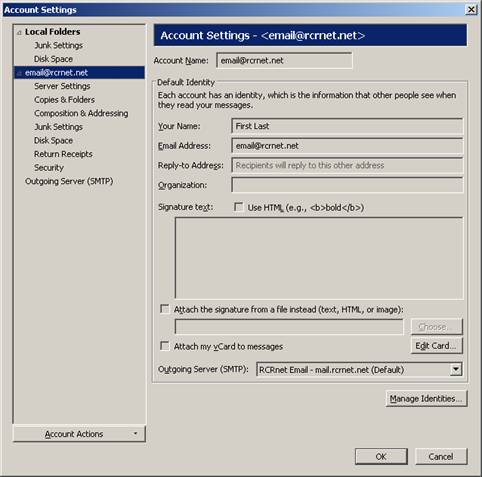Viewport: 482px width, 477px height.
Task: Go to Composition & Addressing
Action: pos(81,113)
